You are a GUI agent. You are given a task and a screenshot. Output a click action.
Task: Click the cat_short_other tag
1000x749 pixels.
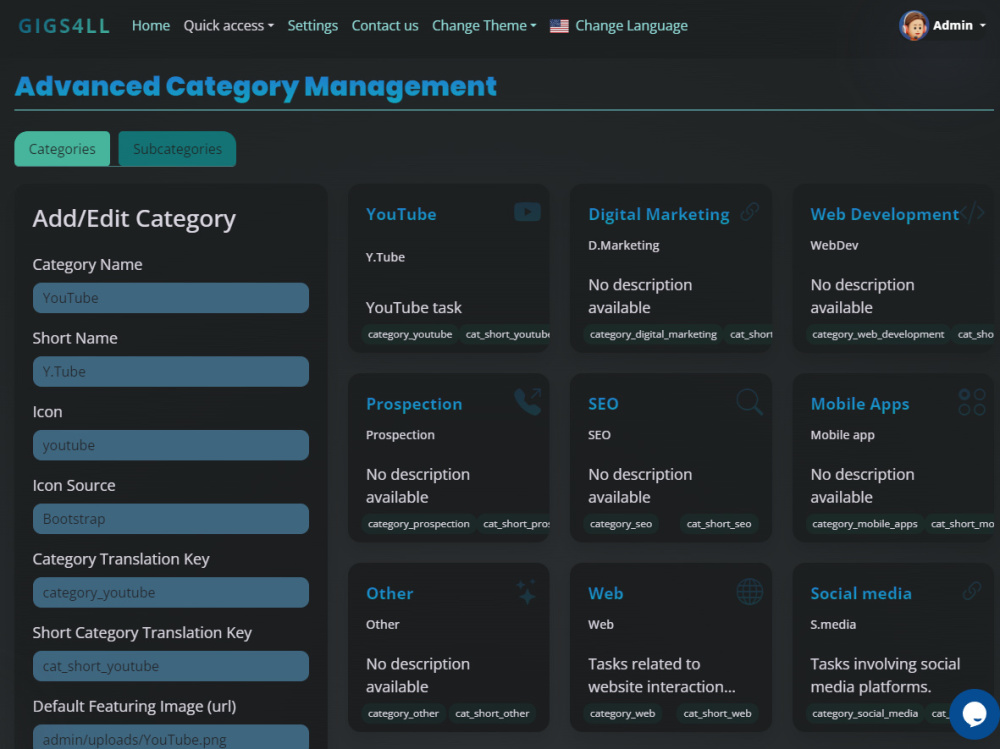492,713
